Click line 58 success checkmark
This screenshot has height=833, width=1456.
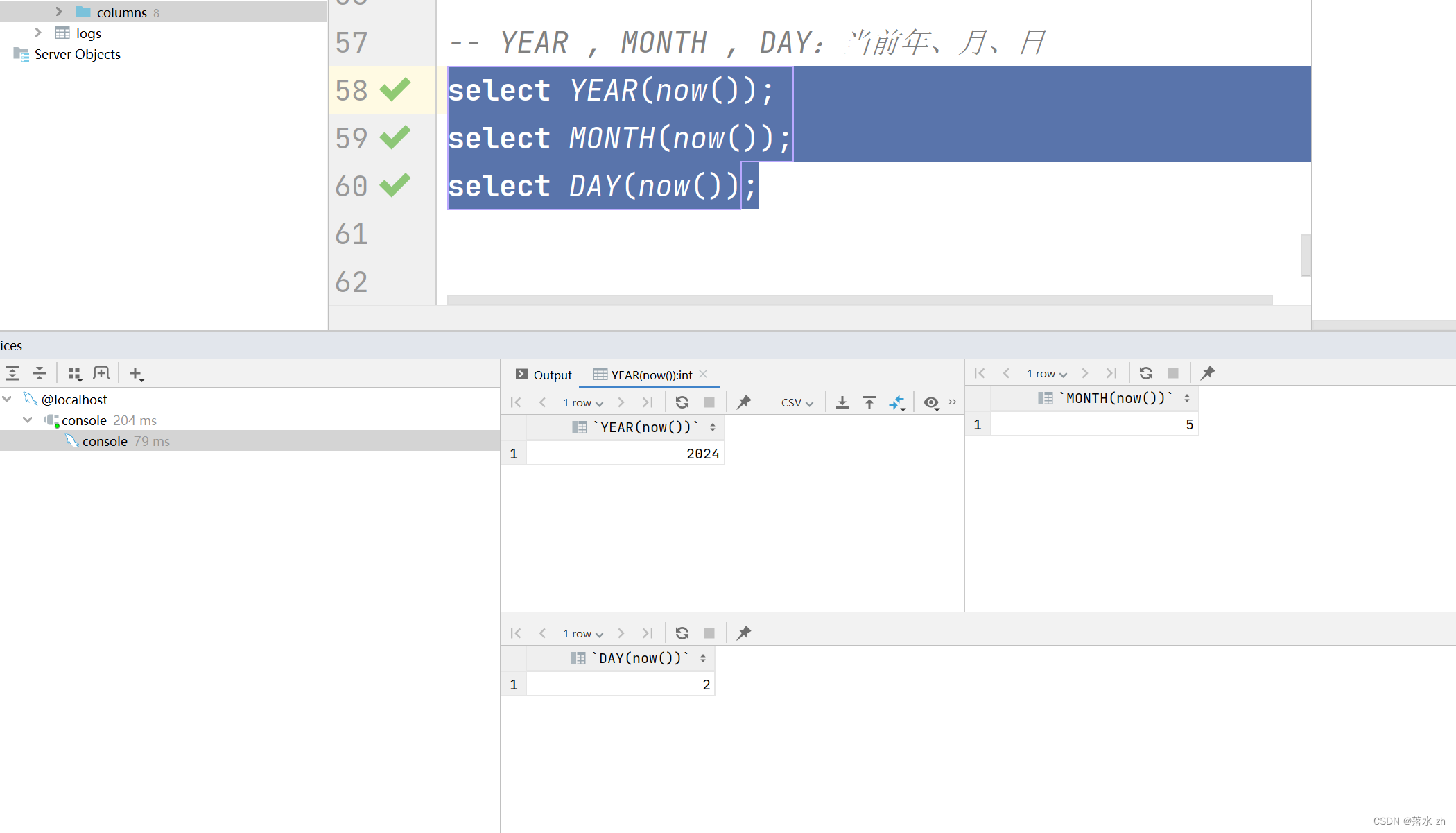click(395, 89)
